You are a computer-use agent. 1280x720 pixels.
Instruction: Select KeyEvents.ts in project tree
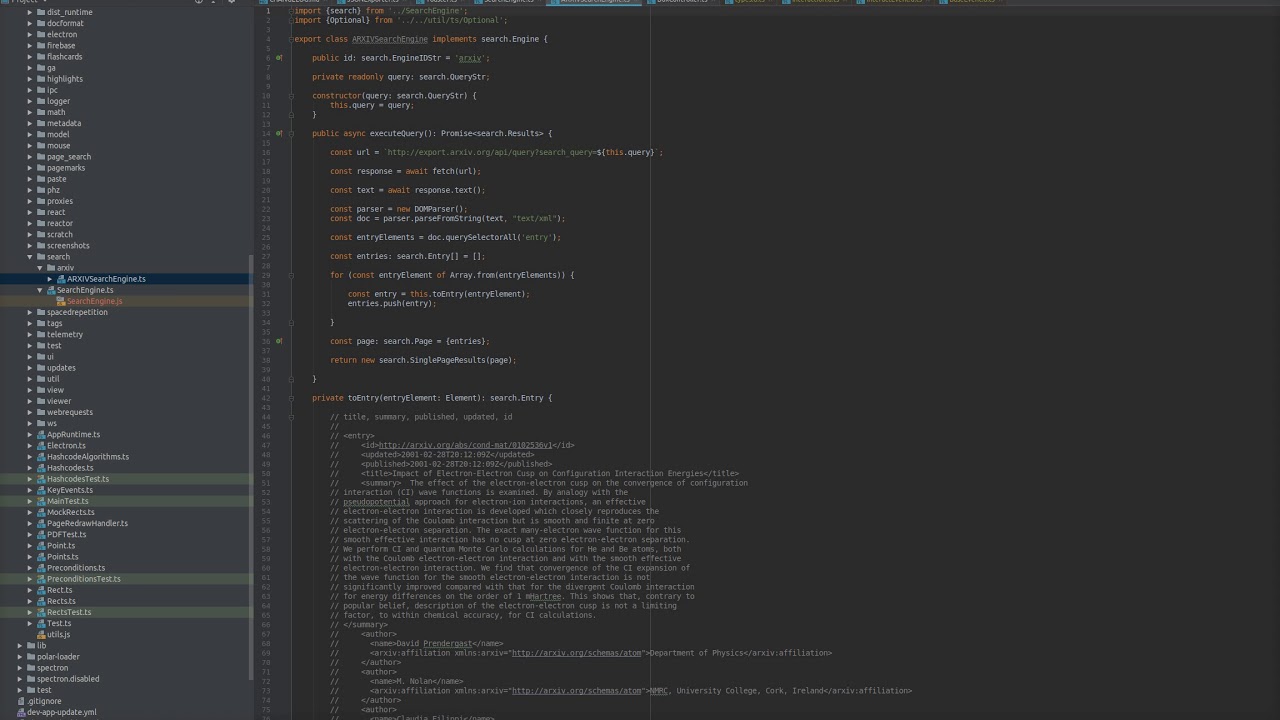tap(70, 490)
